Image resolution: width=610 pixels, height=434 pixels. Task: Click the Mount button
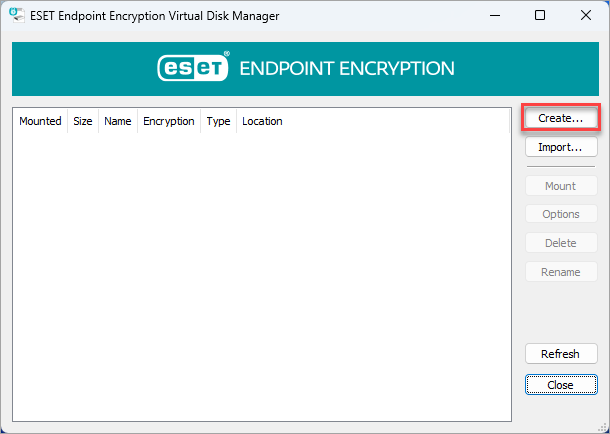pyautogui.click(x=561, y=186)
